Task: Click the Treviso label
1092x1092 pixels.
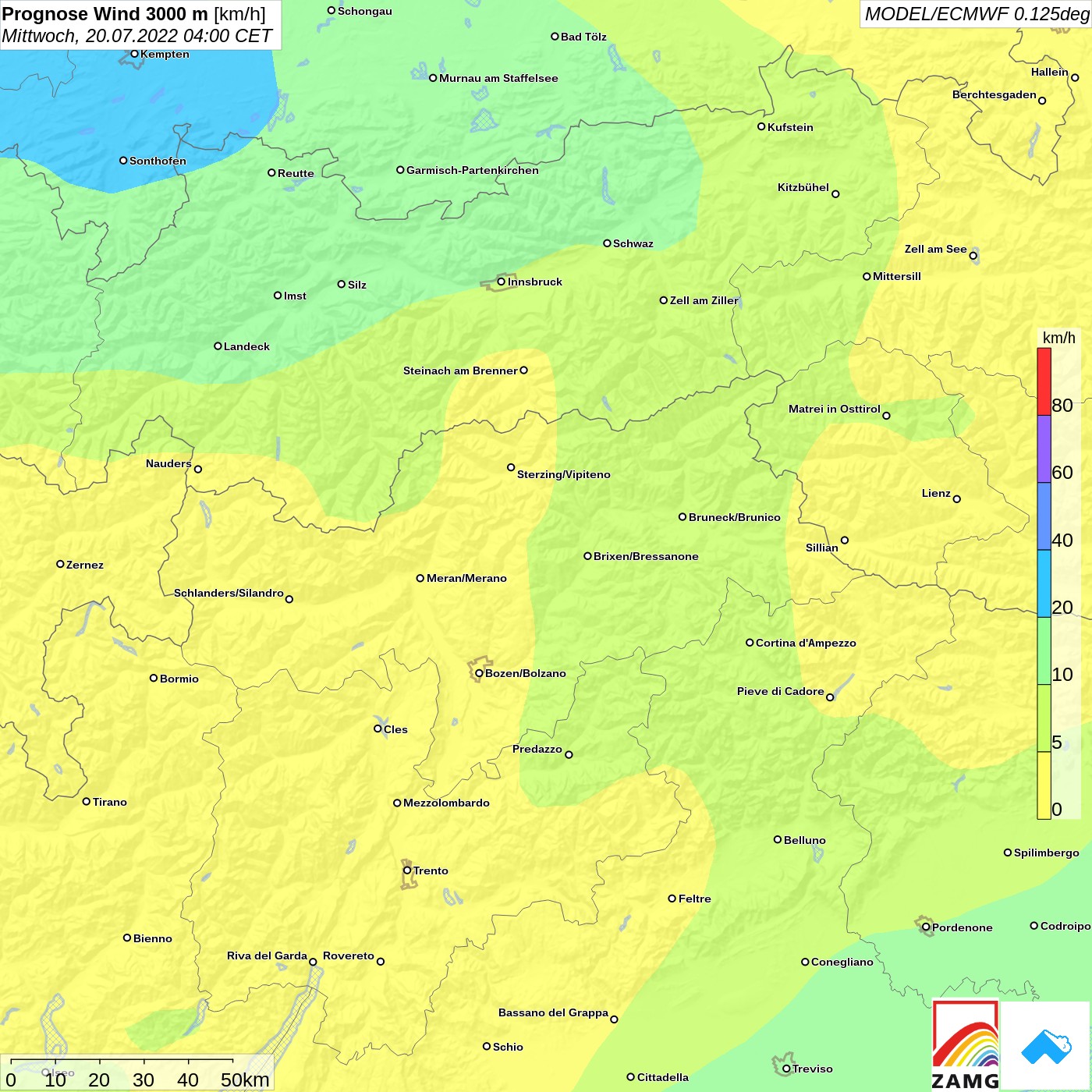Action: [813, 1069]
